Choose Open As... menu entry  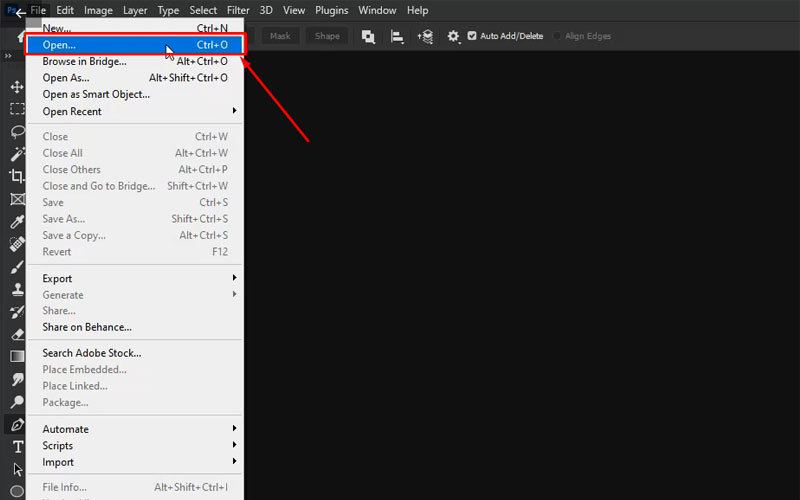pos(135,78)
